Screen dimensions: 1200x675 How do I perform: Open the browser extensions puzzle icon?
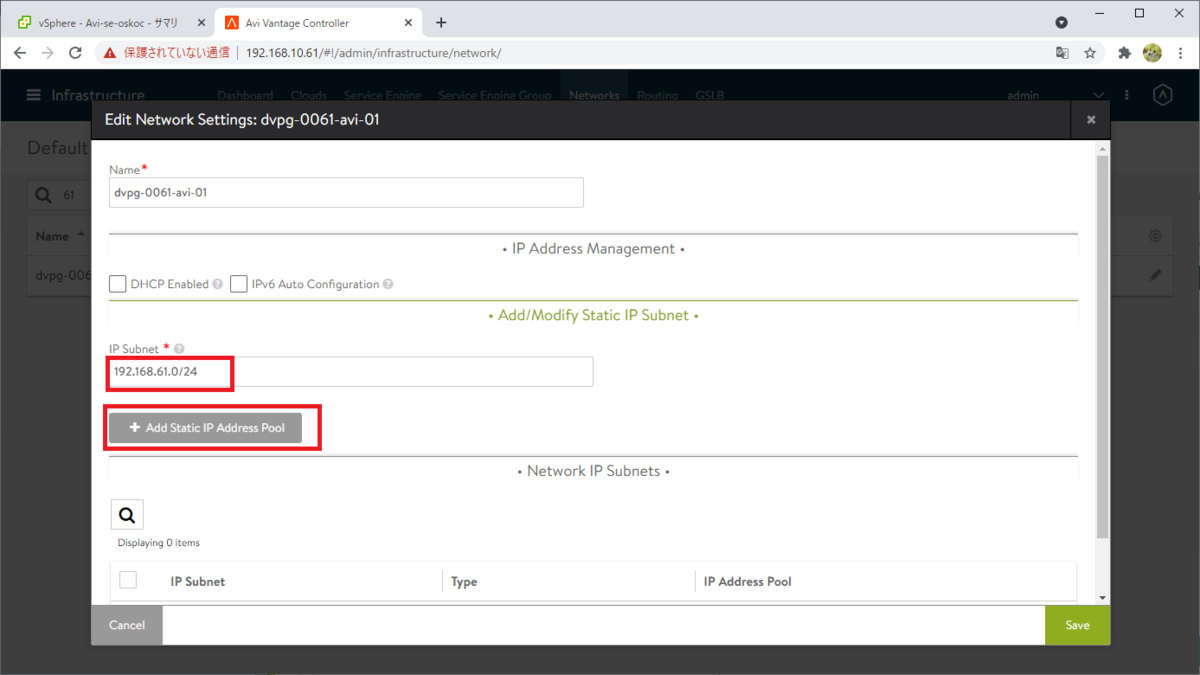(1124, 53)
